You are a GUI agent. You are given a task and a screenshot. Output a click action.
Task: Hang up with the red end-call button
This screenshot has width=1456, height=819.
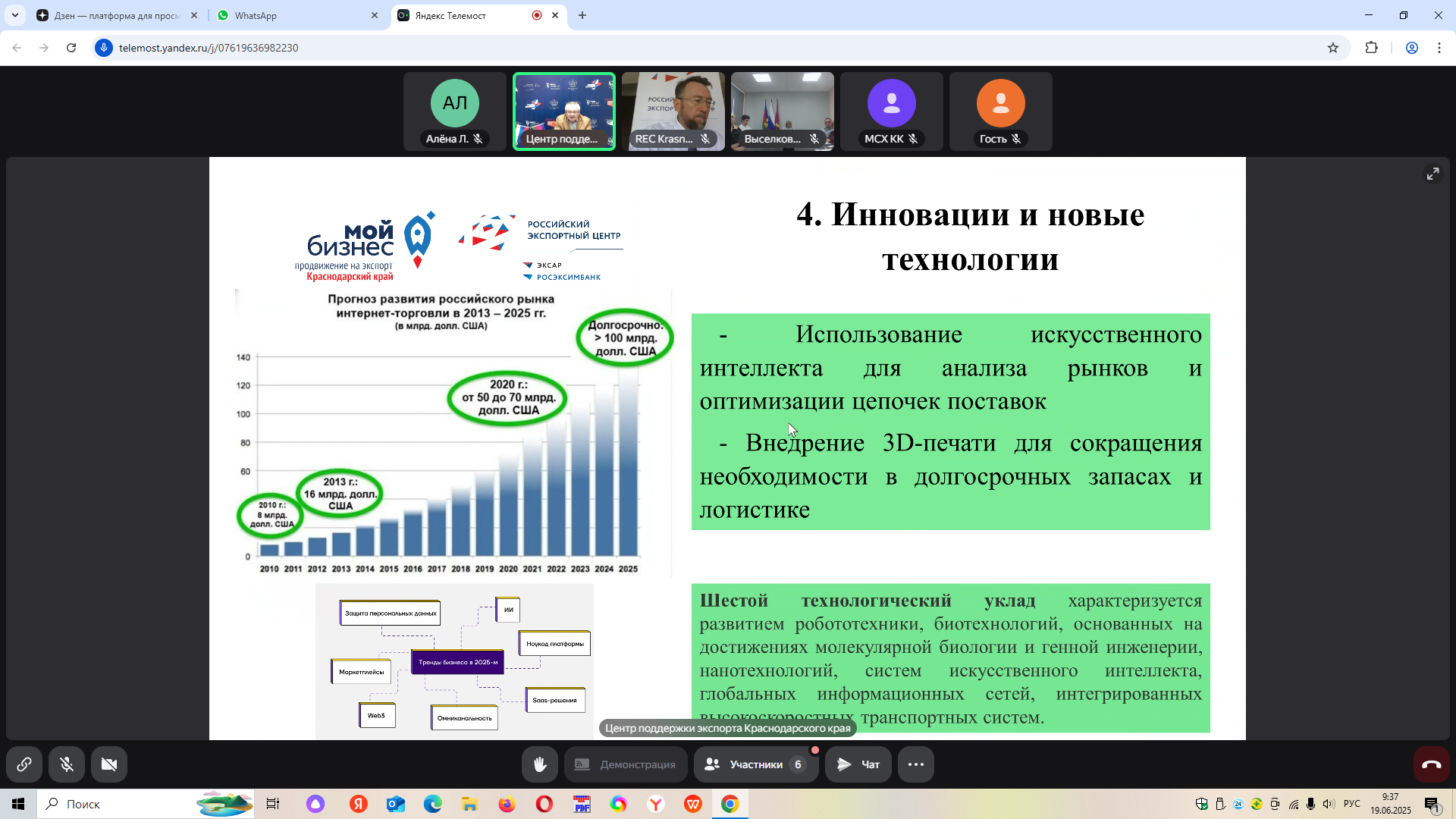point(1431,764)
